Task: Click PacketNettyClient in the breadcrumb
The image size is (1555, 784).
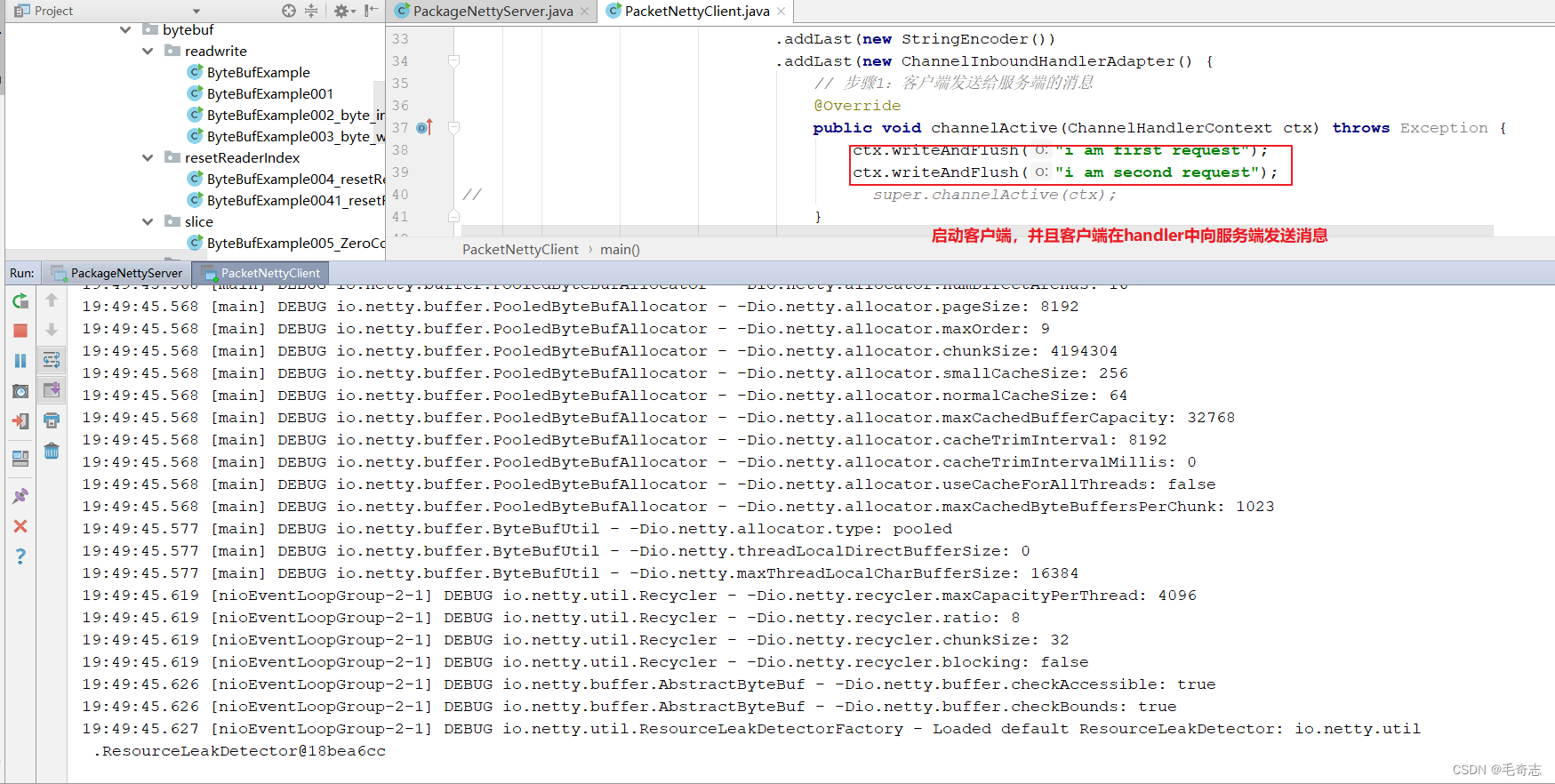Action: pyautogui.click(x=520, y=250)
